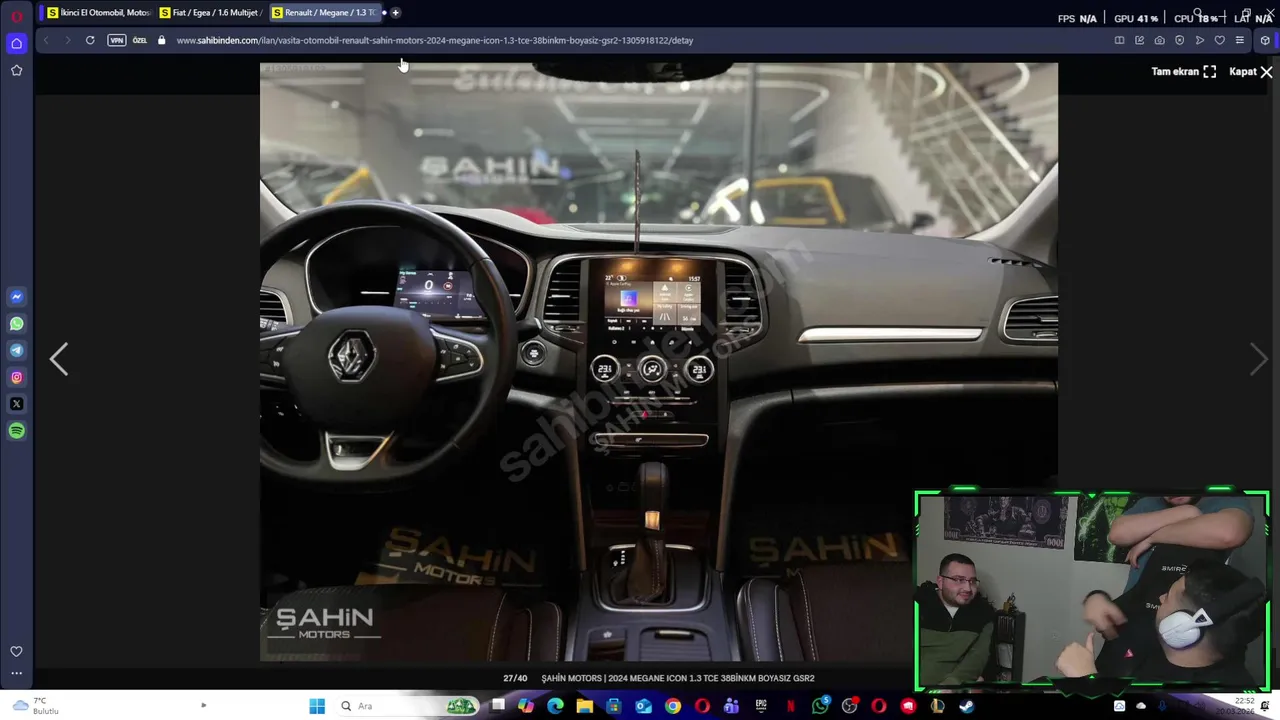The image size is (1280, 720).
Task: Take a snapshot with camera icon
Action: coord(1159,40)
